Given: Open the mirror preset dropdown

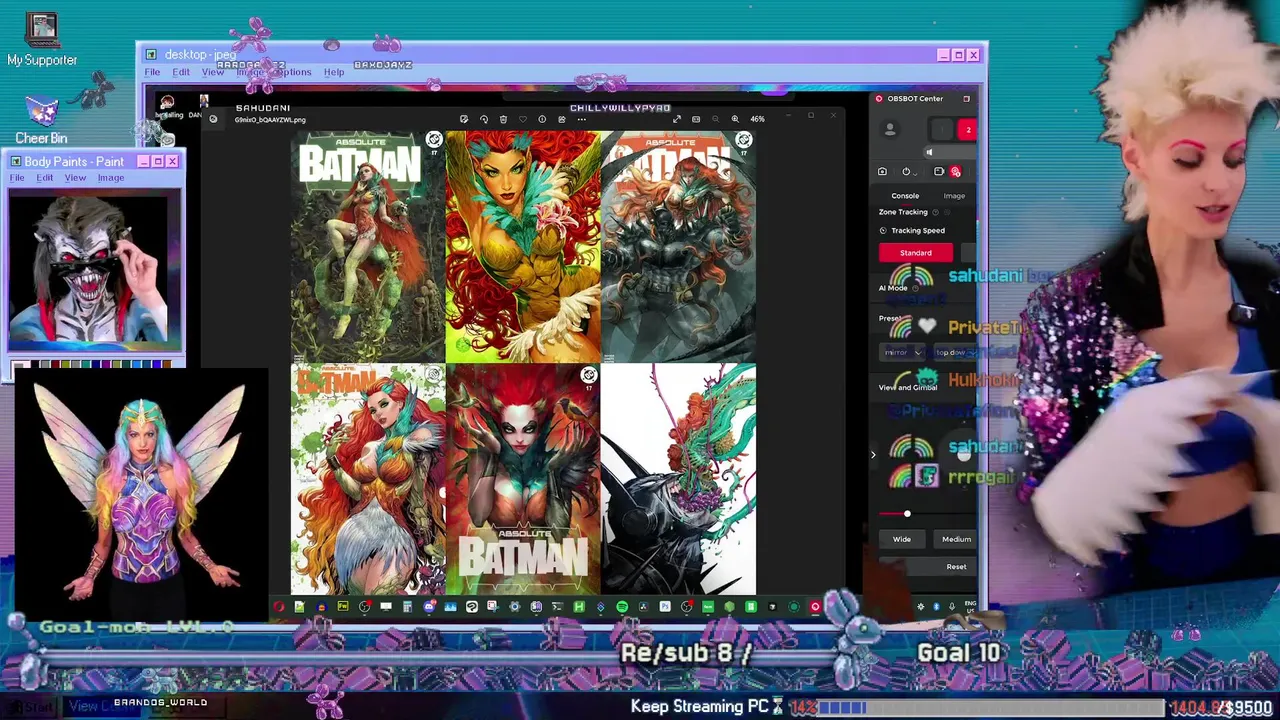Looking at the screenshot, I should [x=902, y=352].
